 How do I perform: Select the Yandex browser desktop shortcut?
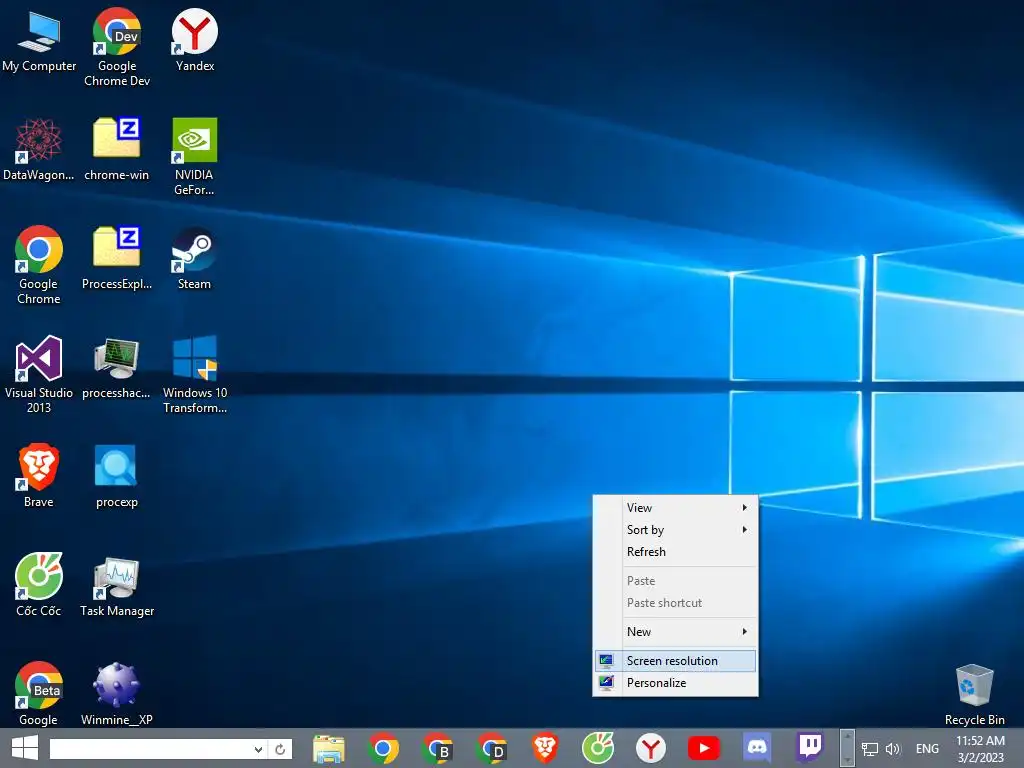click(x=195, y=41)
